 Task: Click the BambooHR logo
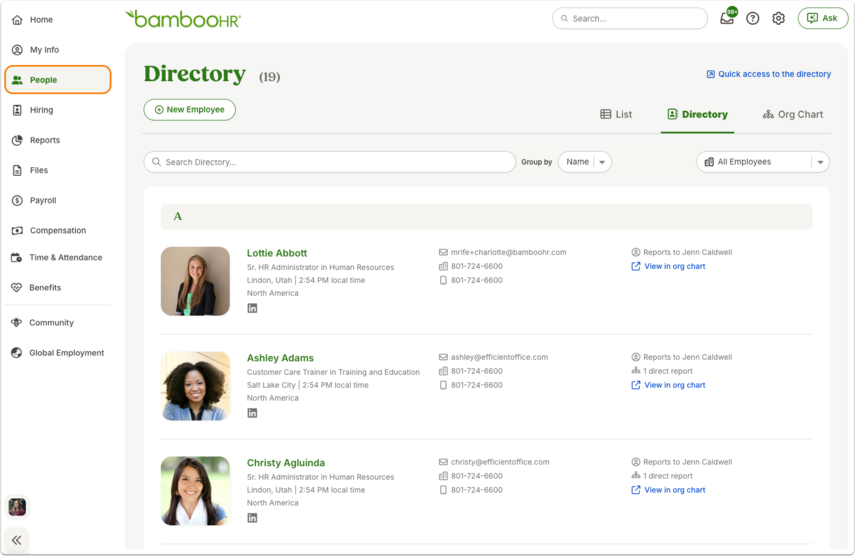pyautogui.click(x=183, y=19)
